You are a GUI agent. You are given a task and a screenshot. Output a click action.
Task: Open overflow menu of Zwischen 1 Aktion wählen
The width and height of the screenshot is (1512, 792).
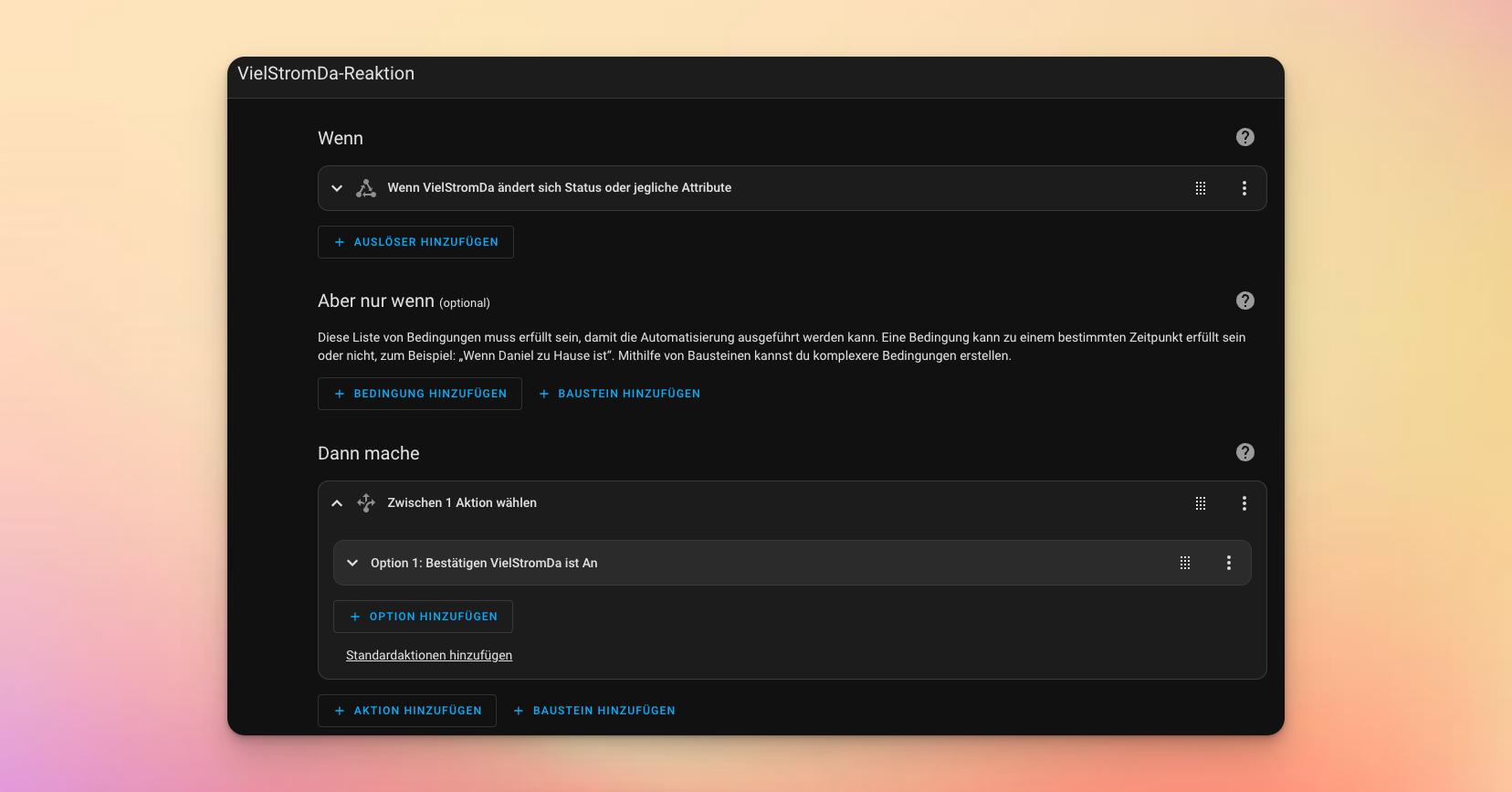[1244, 503]
